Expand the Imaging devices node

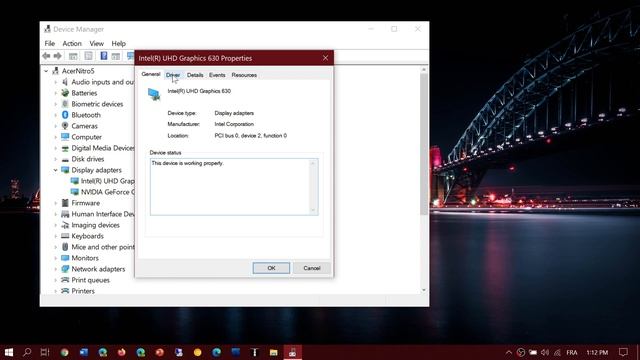point(56,225)
